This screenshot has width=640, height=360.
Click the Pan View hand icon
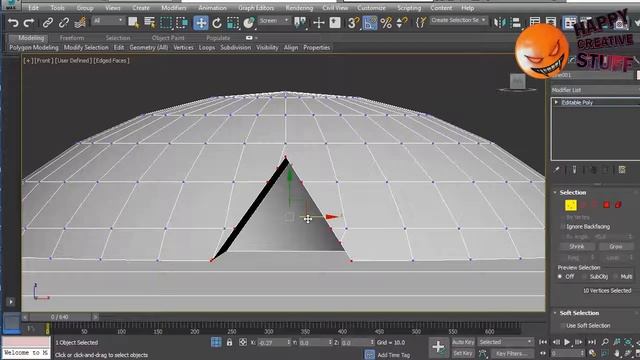pos(617,353)
